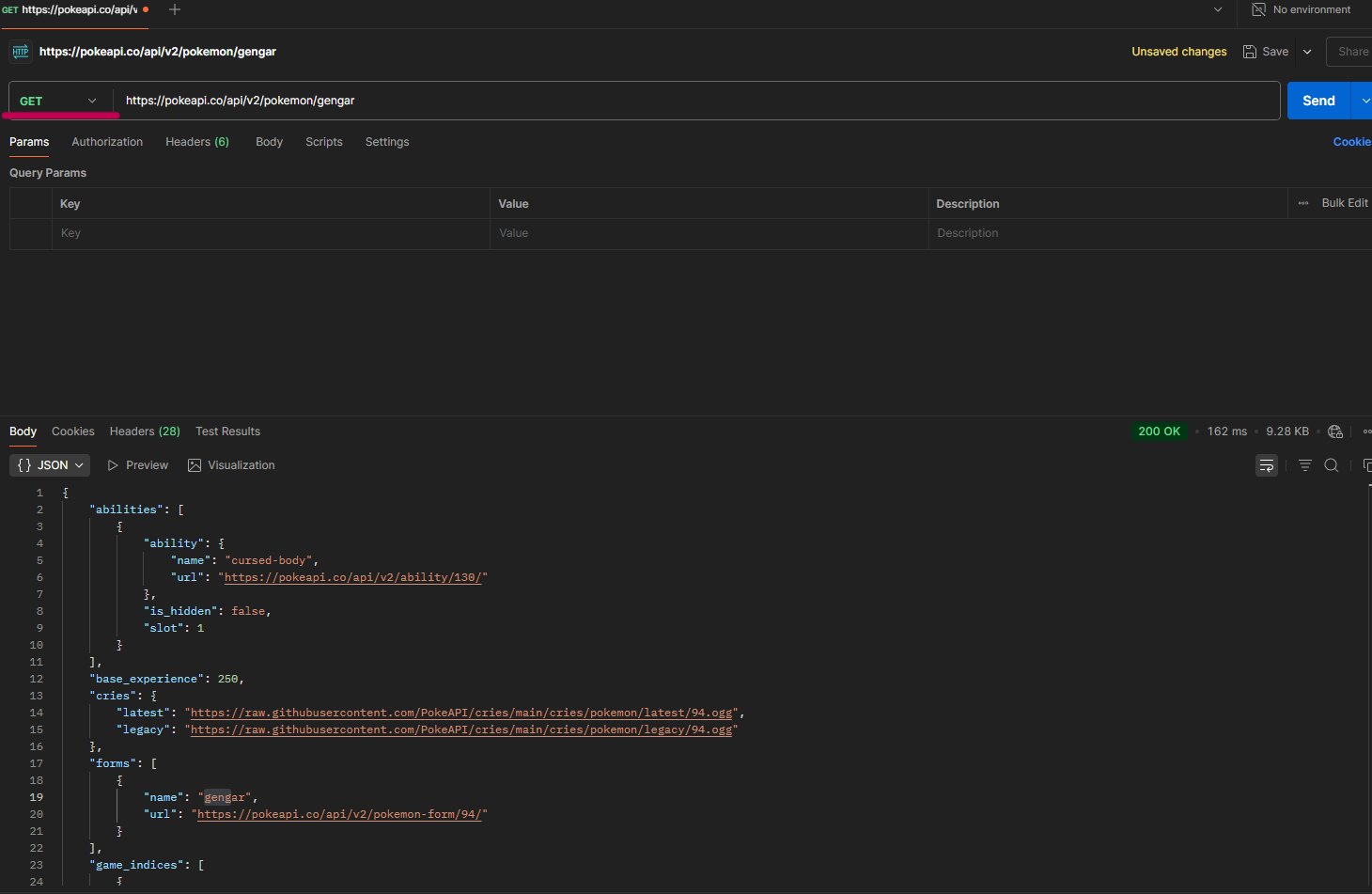Open search in the response body
Viewport: 1372px width, 894px height.
(1332, 465)
